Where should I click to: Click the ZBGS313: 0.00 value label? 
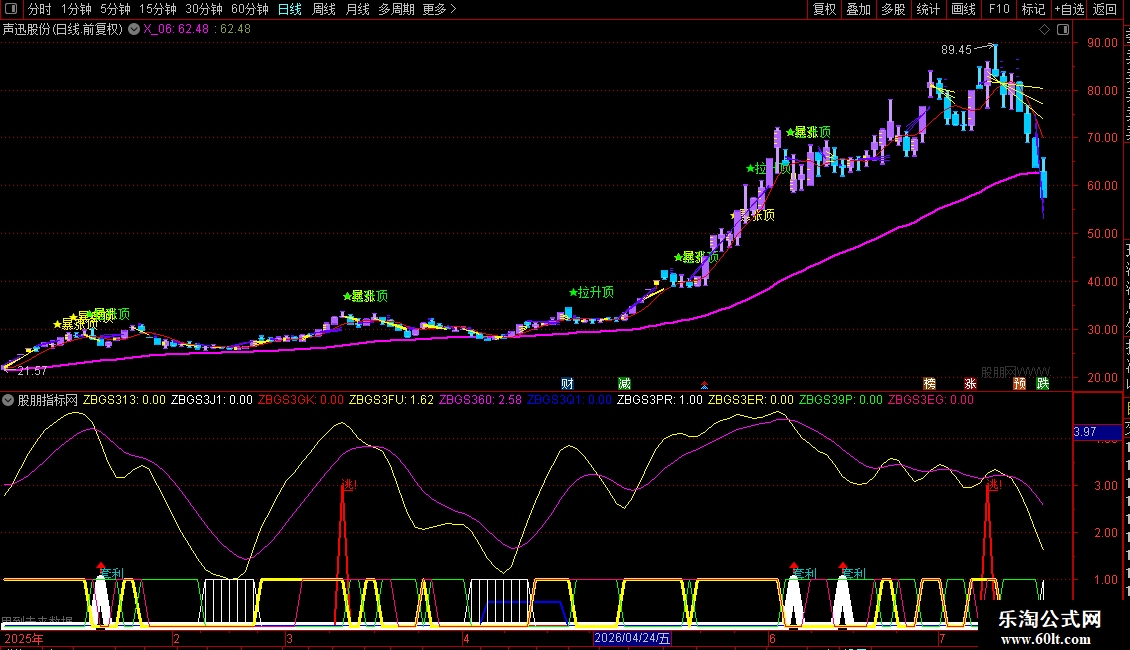click(124, 400)
